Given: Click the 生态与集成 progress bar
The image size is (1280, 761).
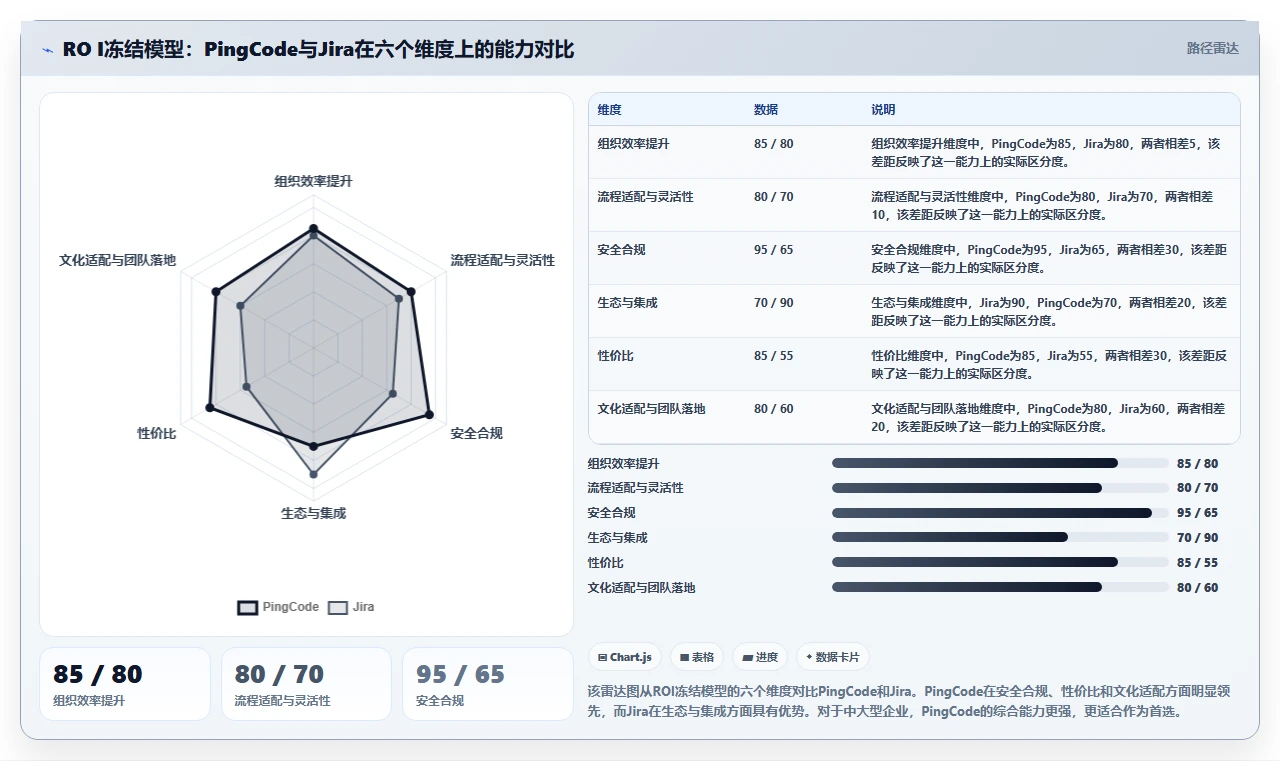Looking at the screenshot, I should 1000,537.
